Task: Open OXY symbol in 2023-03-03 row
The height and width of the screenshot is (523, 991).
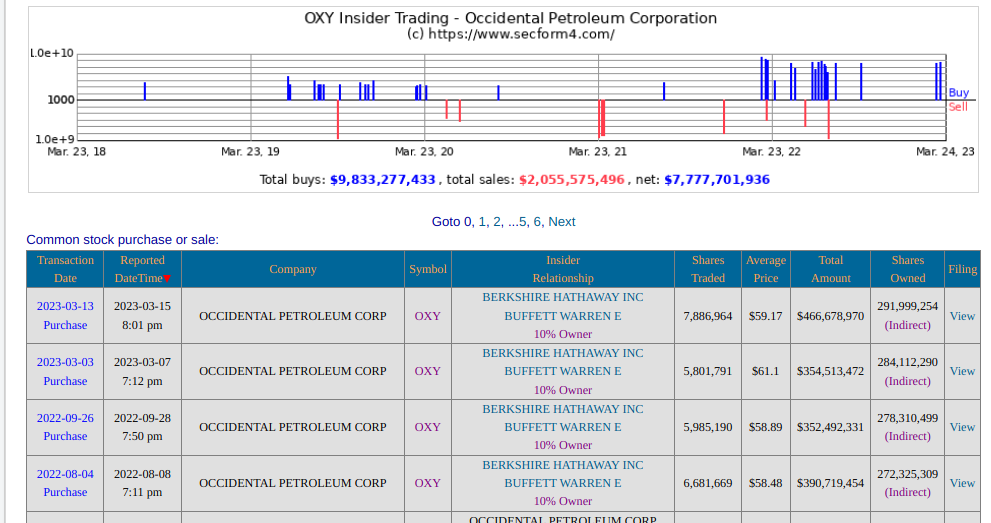Action: [x=427, y=371]
